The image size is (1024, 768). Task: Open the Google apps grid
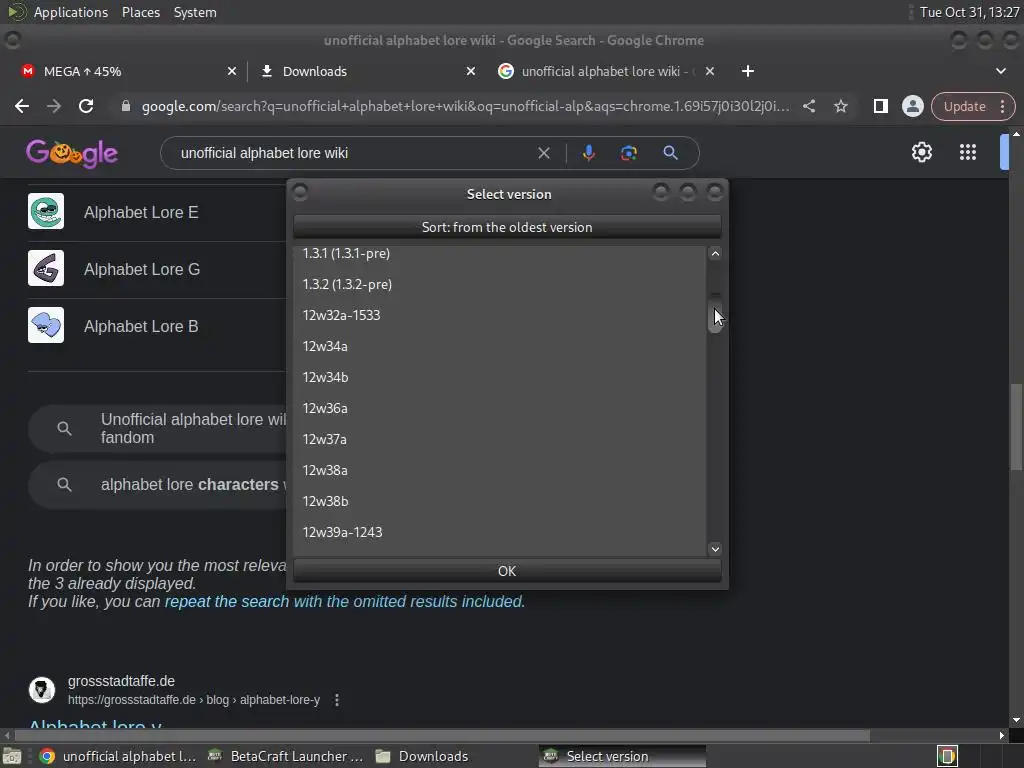[967, 152]
